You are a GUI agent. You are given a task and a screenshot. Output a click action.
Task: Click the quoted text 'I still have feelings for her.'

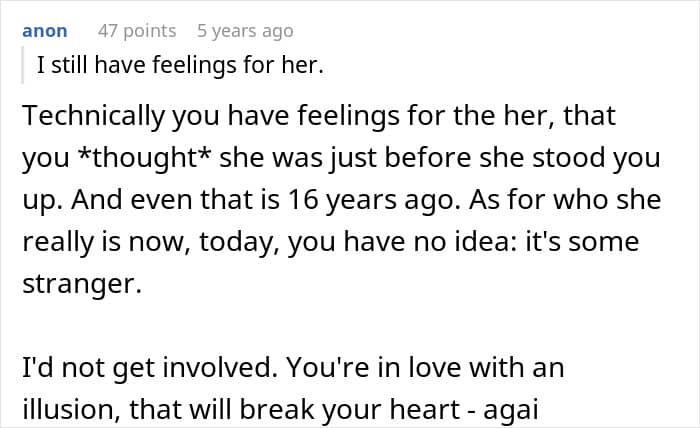181,66
